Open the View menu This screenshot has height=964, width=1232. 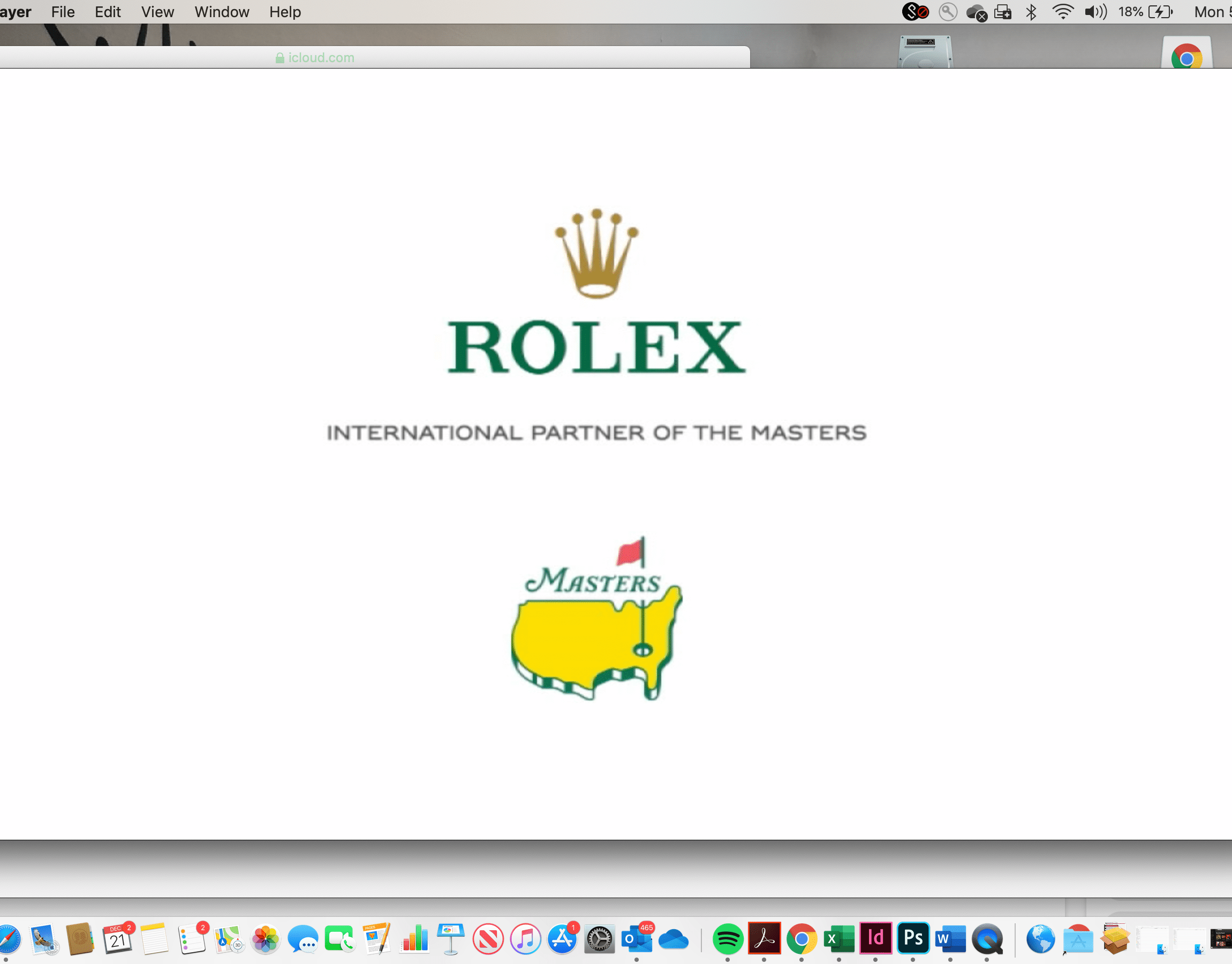tap(157, 12)
